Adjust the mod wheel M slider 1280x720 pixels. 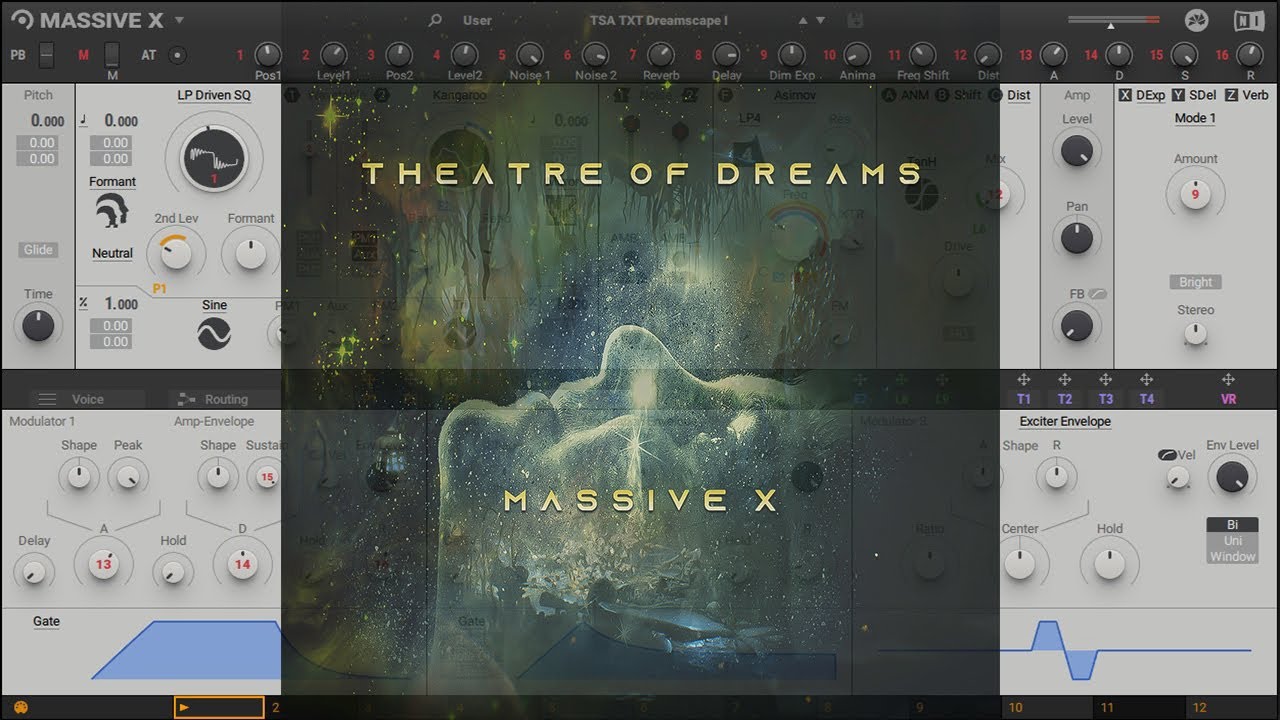112,55
